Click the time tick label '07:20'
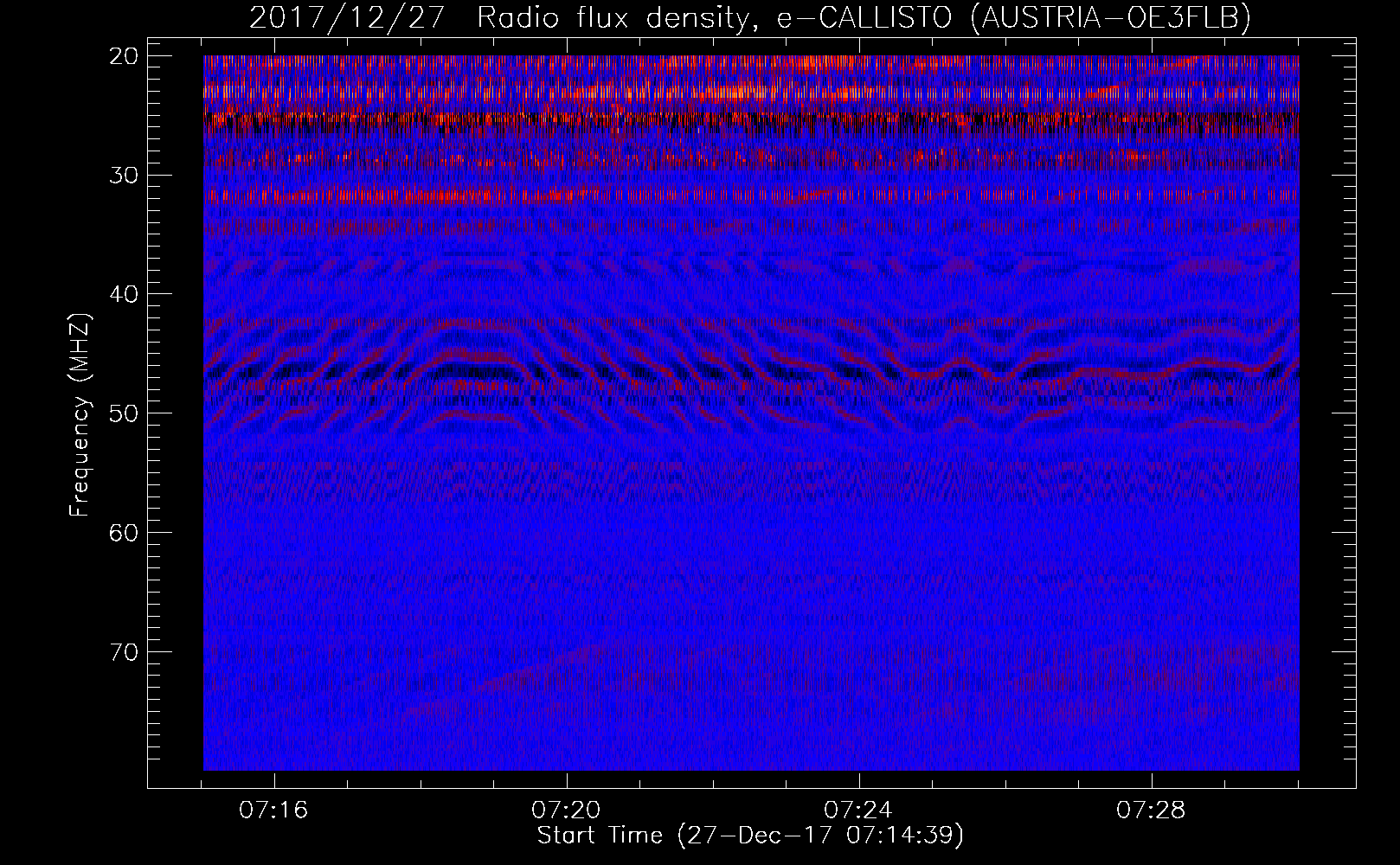Image resolution: width=1400 pixels, height=865 pixels. click(567, 811)
